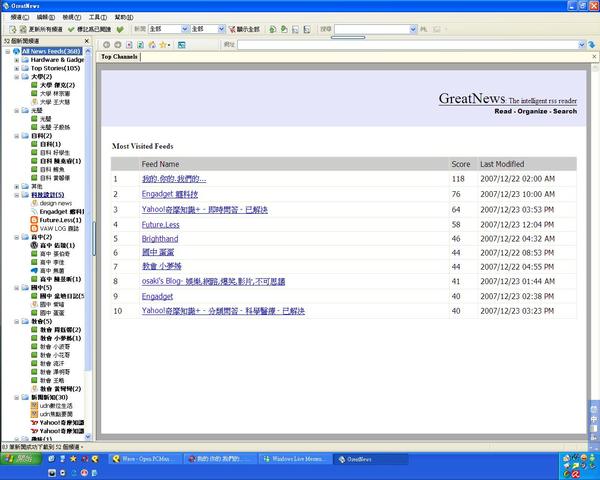Collapse the 大學(2) folder
Viewport: 600px width, 480px height.
pos(17,77)
